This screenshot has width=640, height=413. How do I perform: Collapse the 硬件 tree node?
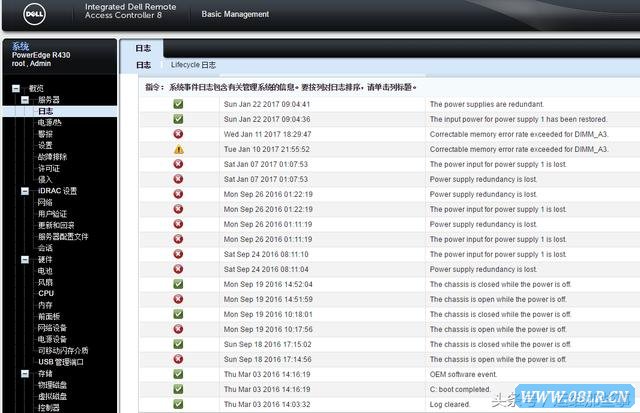28,259
